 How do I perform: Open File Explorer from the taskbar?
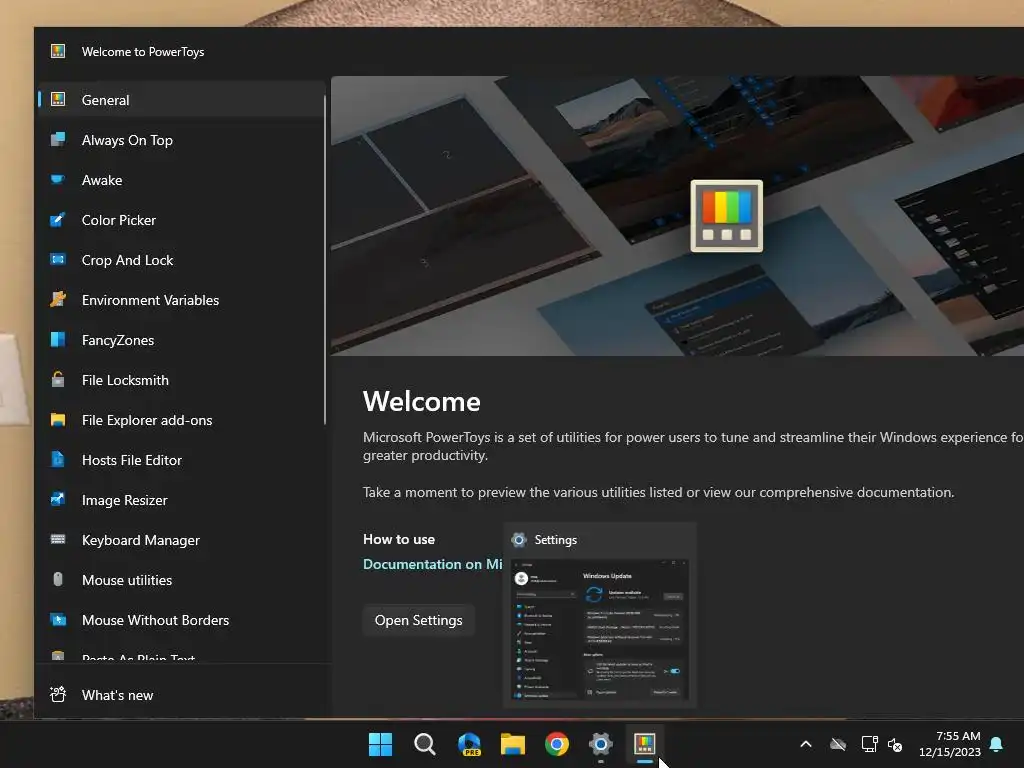tap(513, 744)
